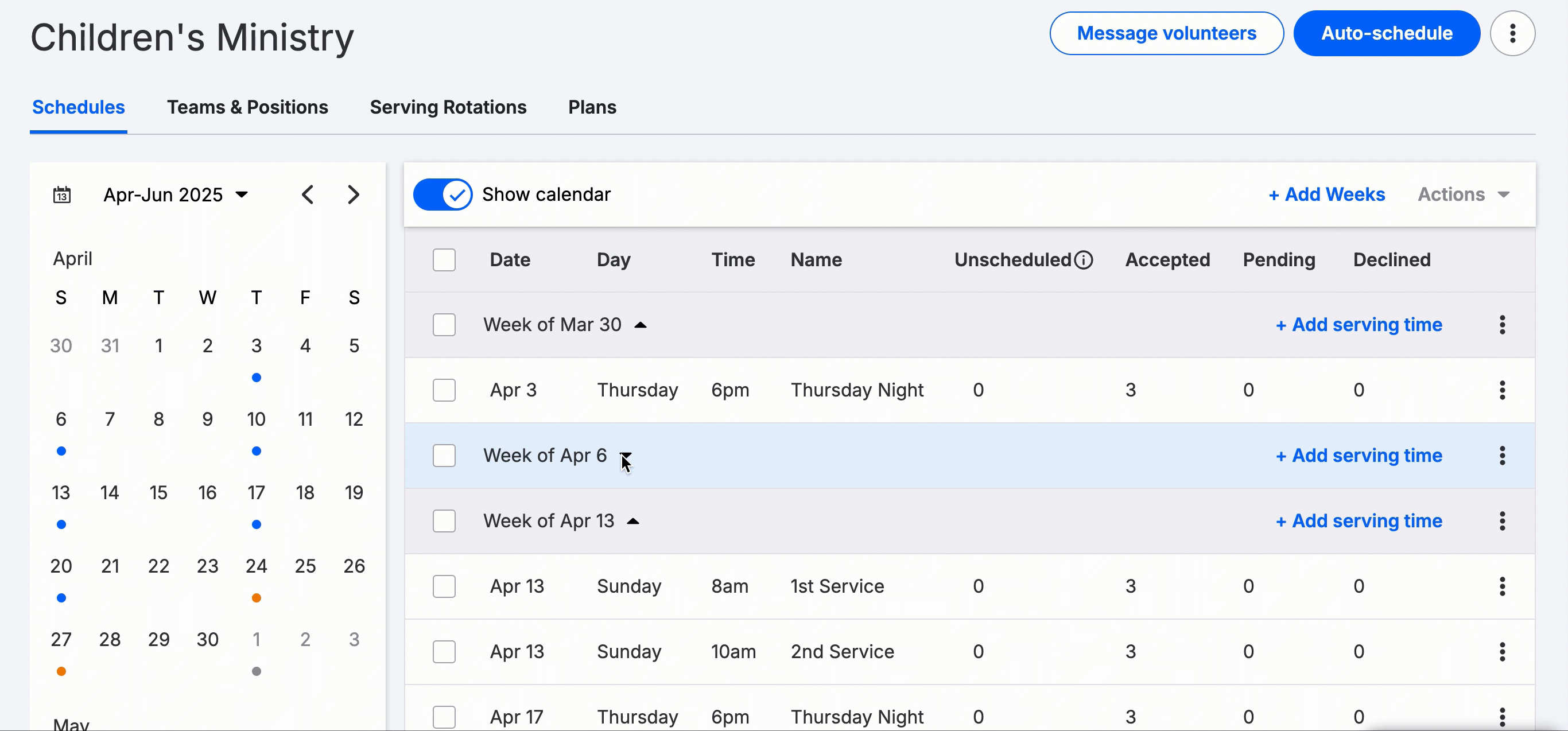Open the Apr-Jun 2025 date range dropdown
The image size is (1568, 731).
point(177,194)
